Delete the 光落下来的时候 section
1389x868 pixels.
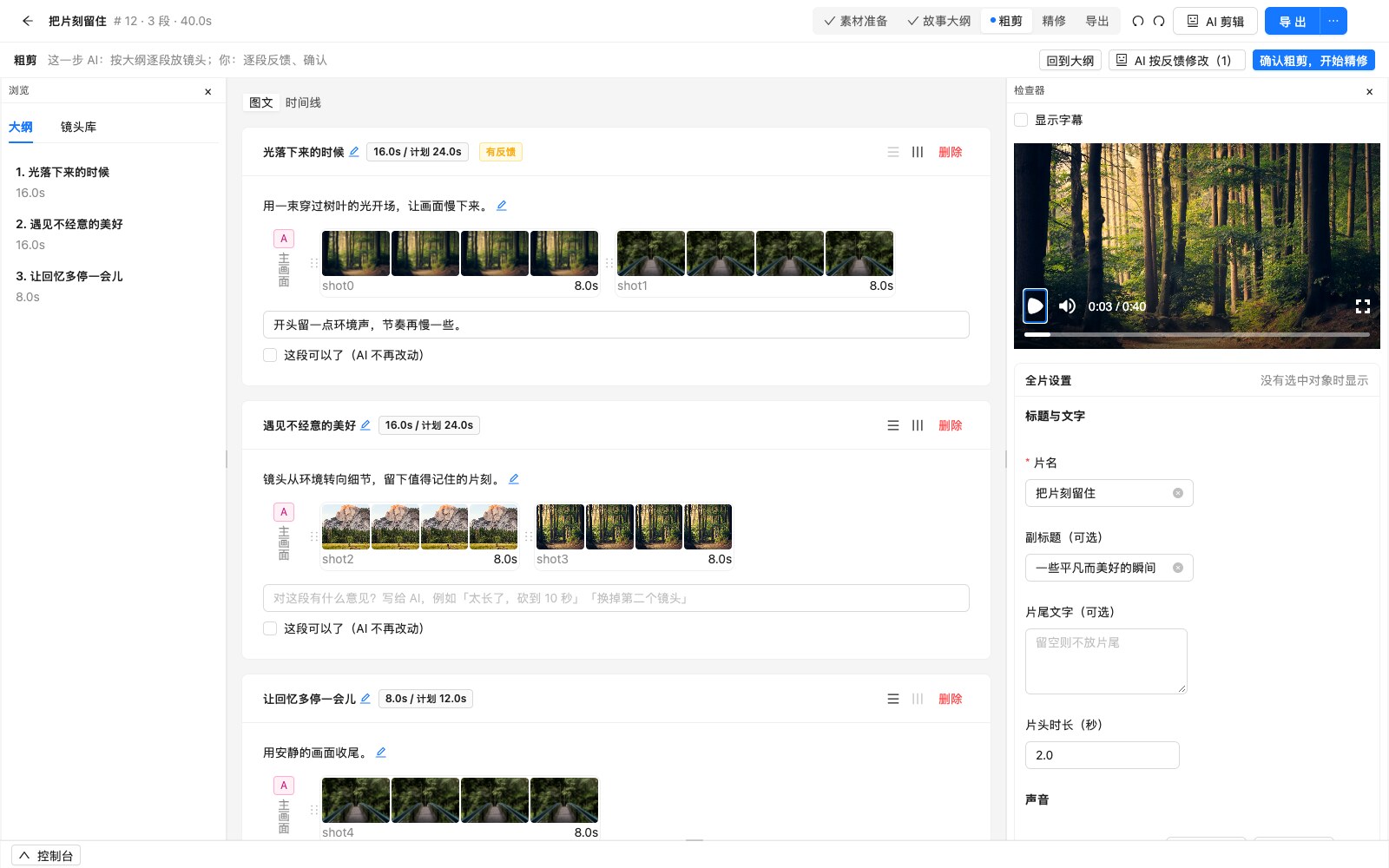(x=951, y=152)
